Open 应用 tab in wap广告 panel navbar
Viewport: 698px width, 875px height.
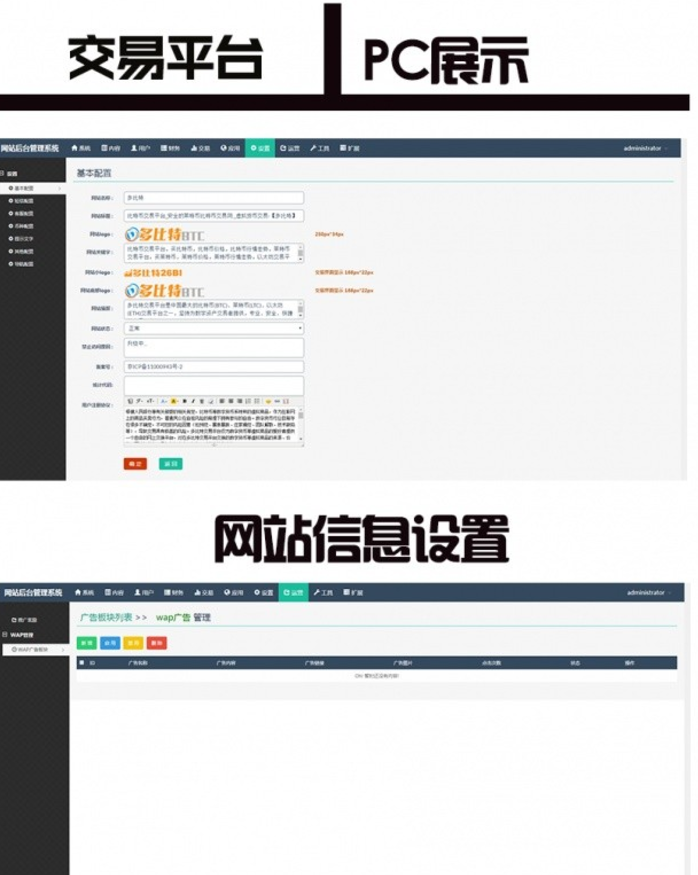(x=234, y=592)
